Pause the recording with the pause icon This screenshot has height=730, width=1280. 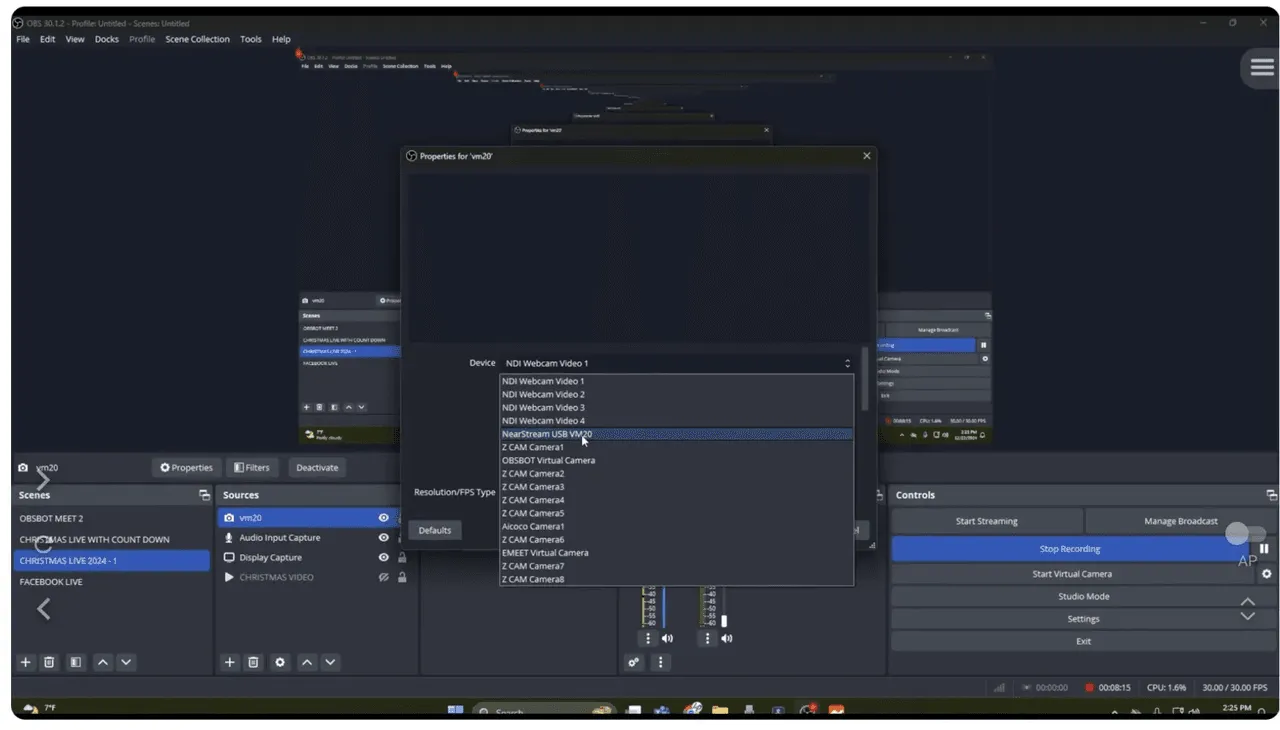tap(1264, 549)
